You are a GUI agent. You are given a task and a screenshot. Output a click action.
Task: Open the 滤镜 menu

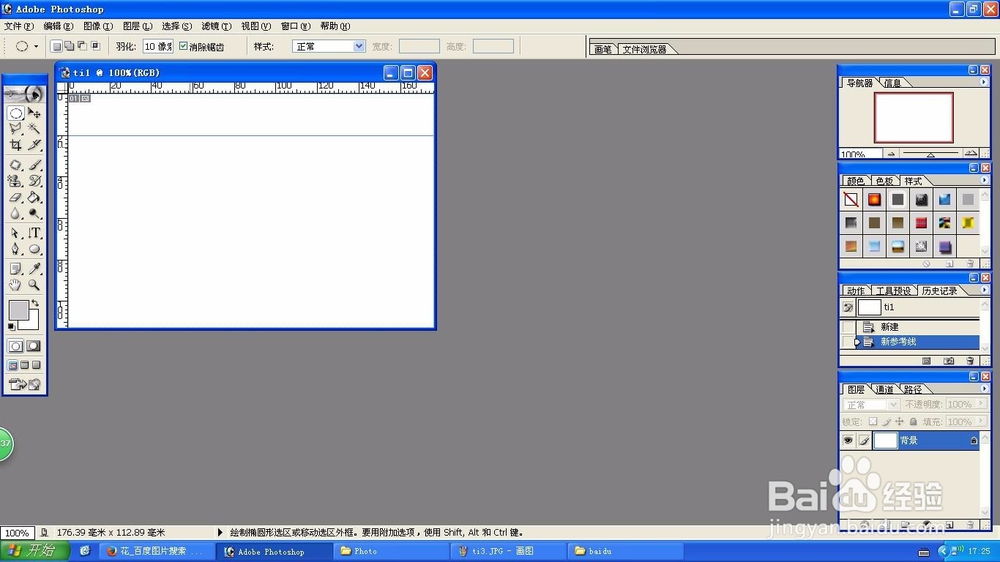tap(216, 26)
